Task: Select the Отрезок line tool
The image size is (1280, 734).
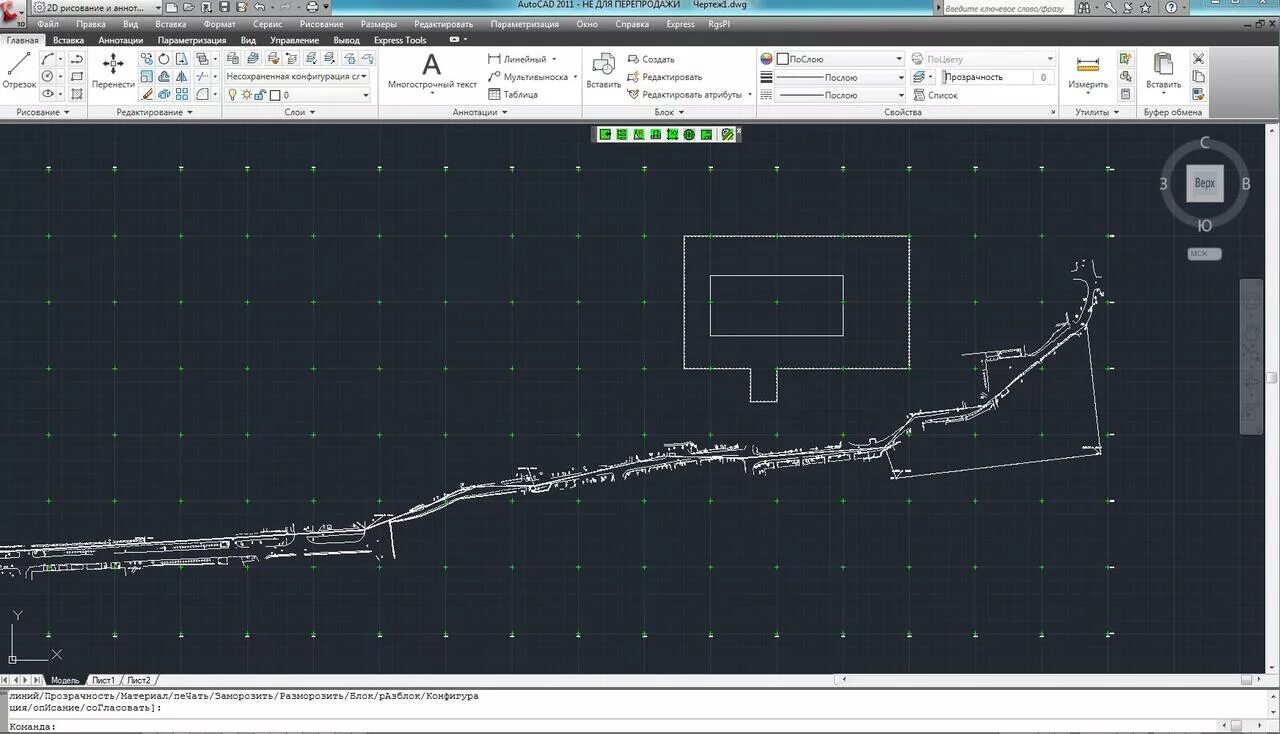Action: click(18, 71)
